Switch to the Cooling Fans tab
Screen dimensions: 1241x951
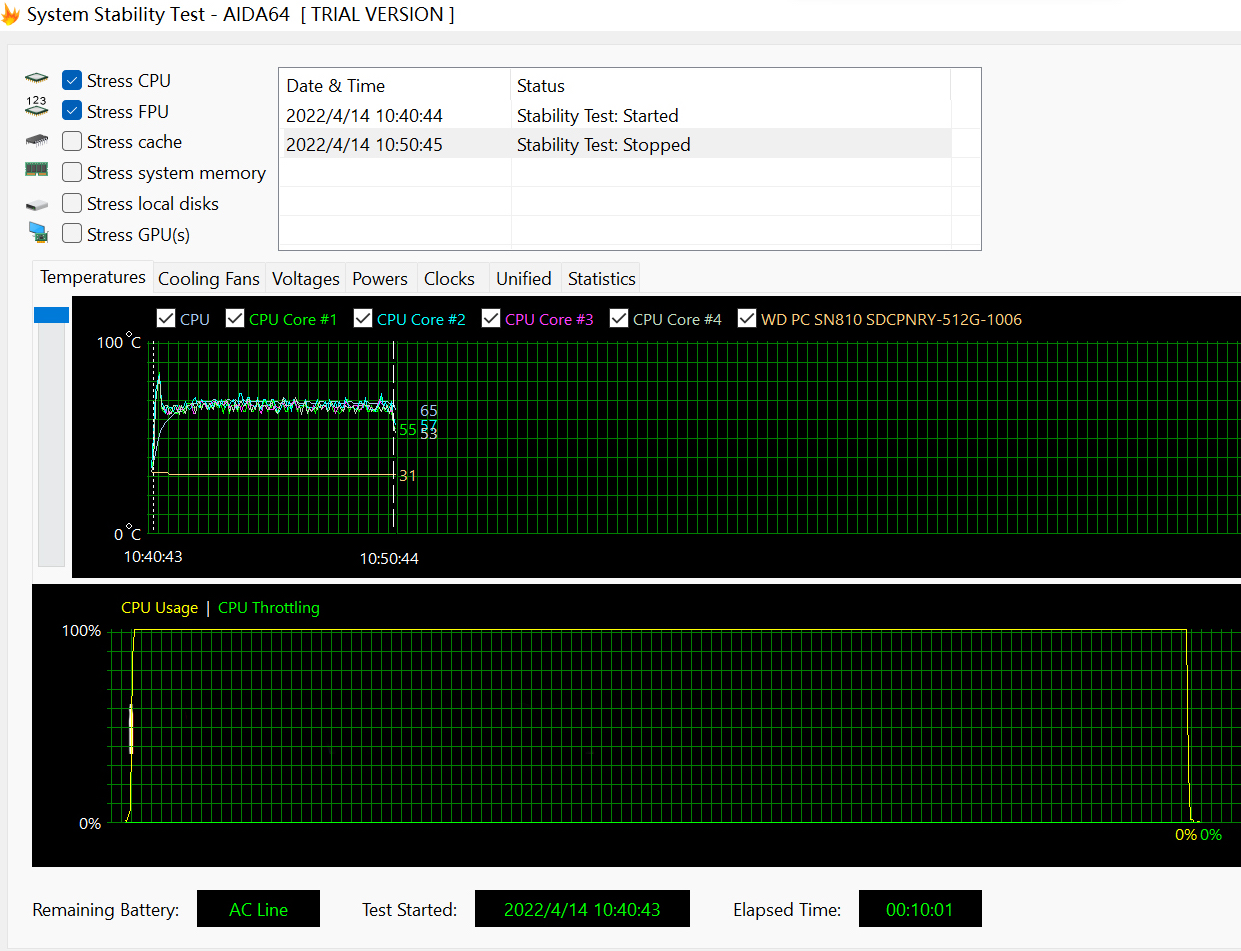click(209, 279)
